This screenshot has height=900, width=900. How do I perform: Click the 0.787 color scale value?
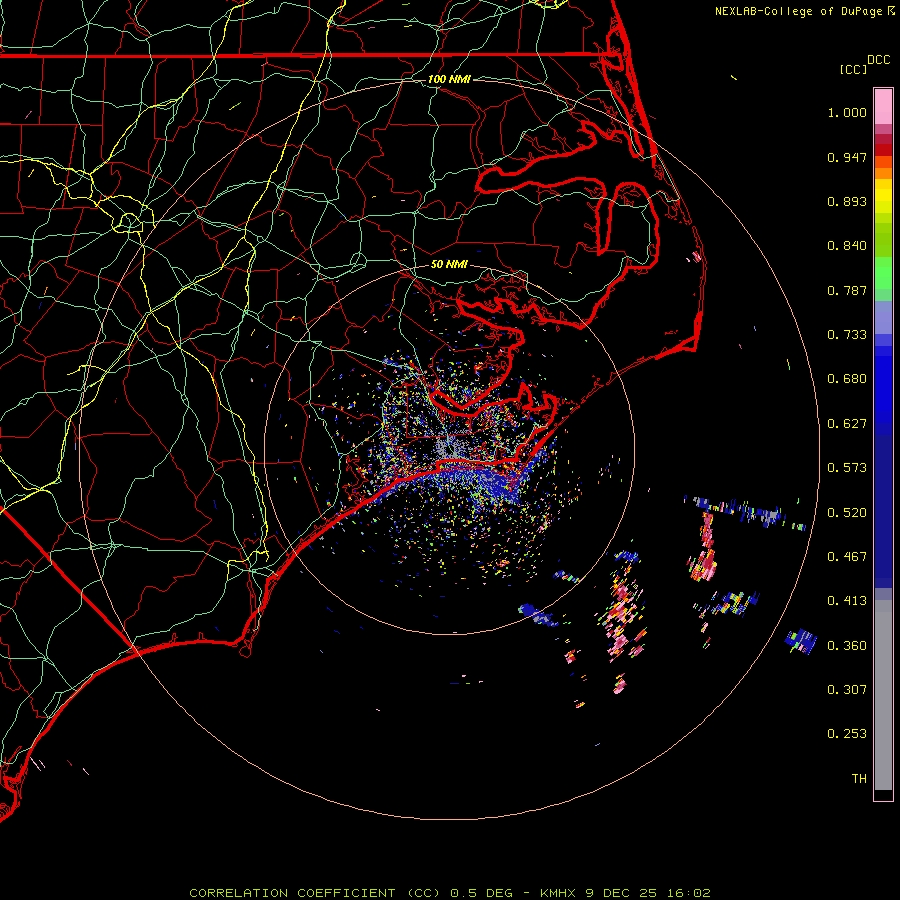coord(847,290)
